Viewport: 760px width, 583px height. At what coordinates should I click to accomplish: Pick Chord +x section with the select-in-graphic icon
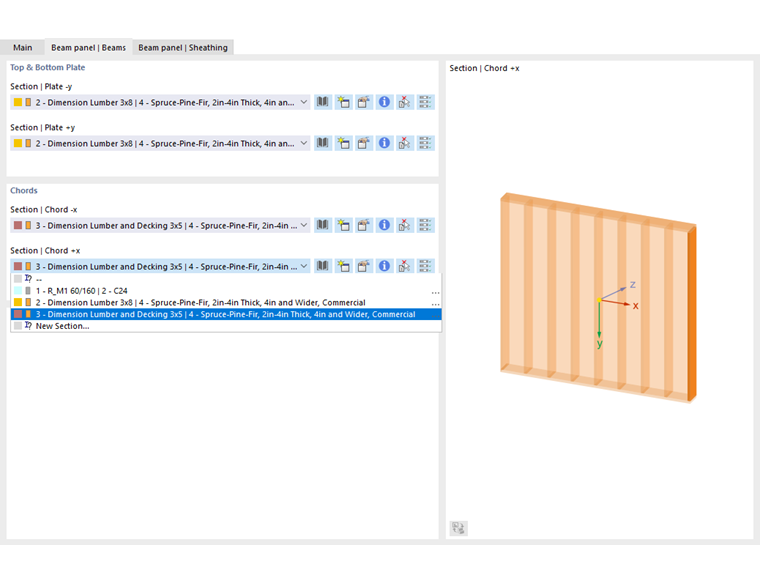404,266
